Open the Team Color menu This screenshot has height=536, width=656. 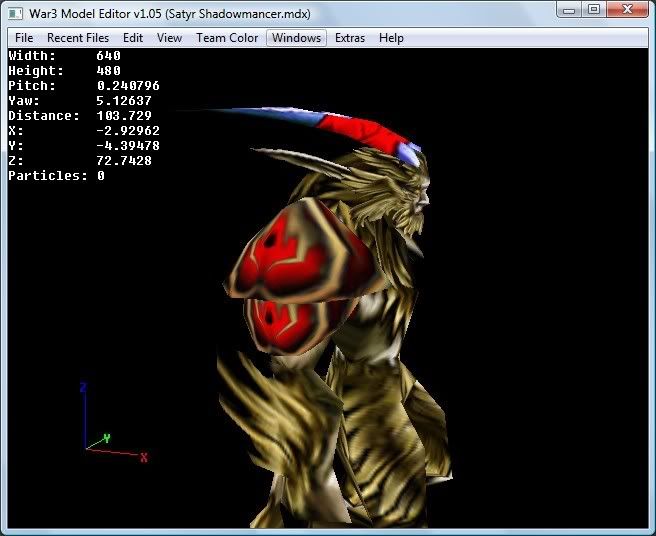(227, 38)
